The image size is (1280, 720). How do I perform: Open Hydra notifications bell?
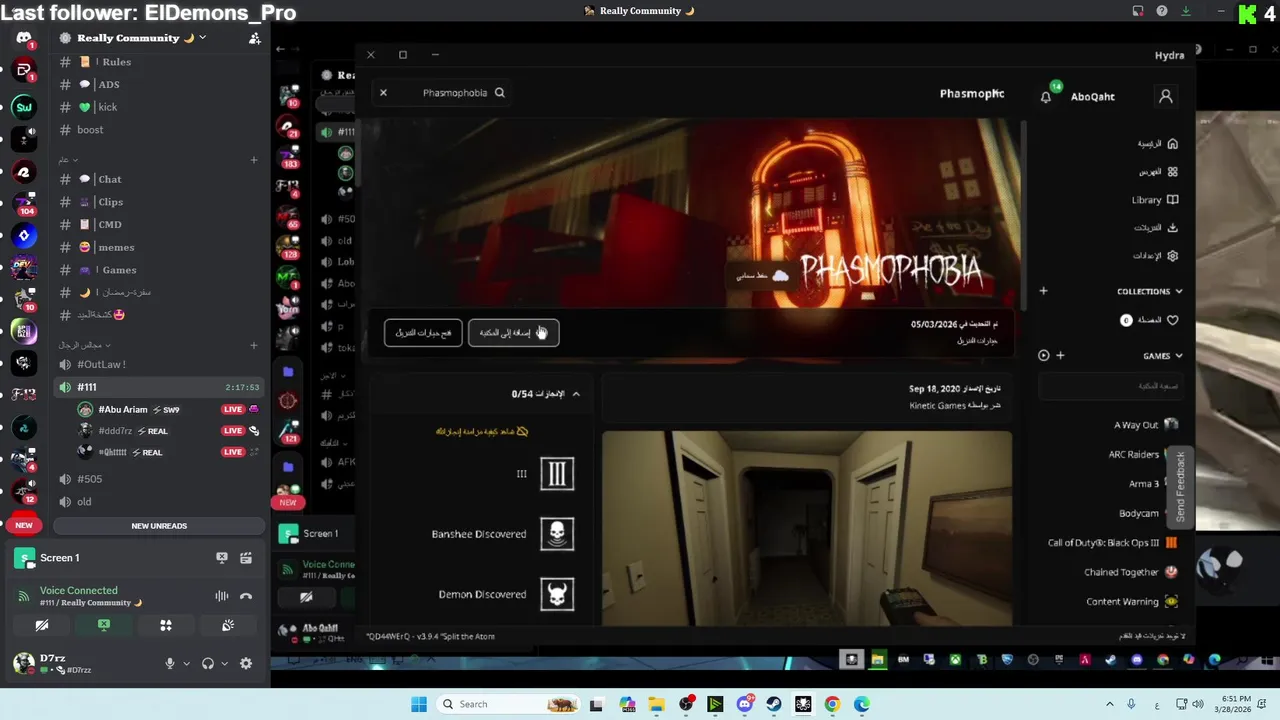(x=1046, y=97)
